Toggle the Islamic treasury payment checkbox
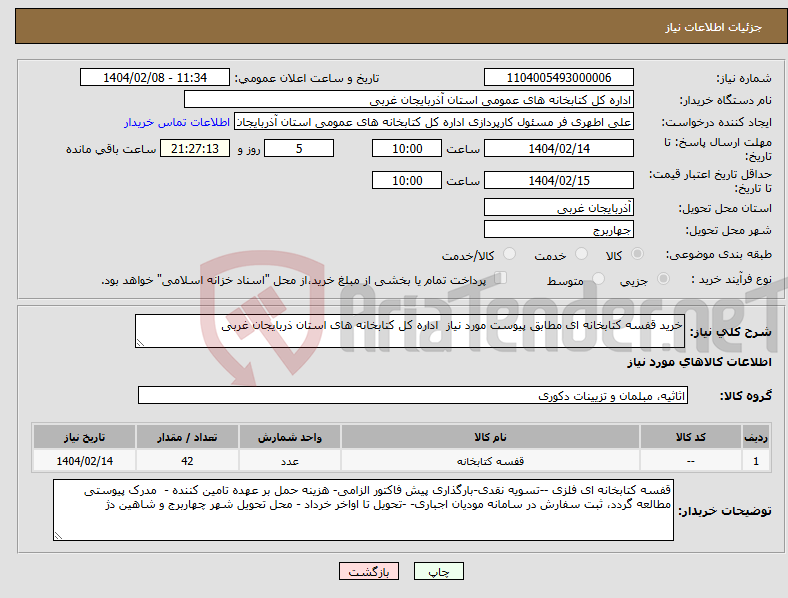The height and width of the screenshot is (598, 788). (501, 278)
